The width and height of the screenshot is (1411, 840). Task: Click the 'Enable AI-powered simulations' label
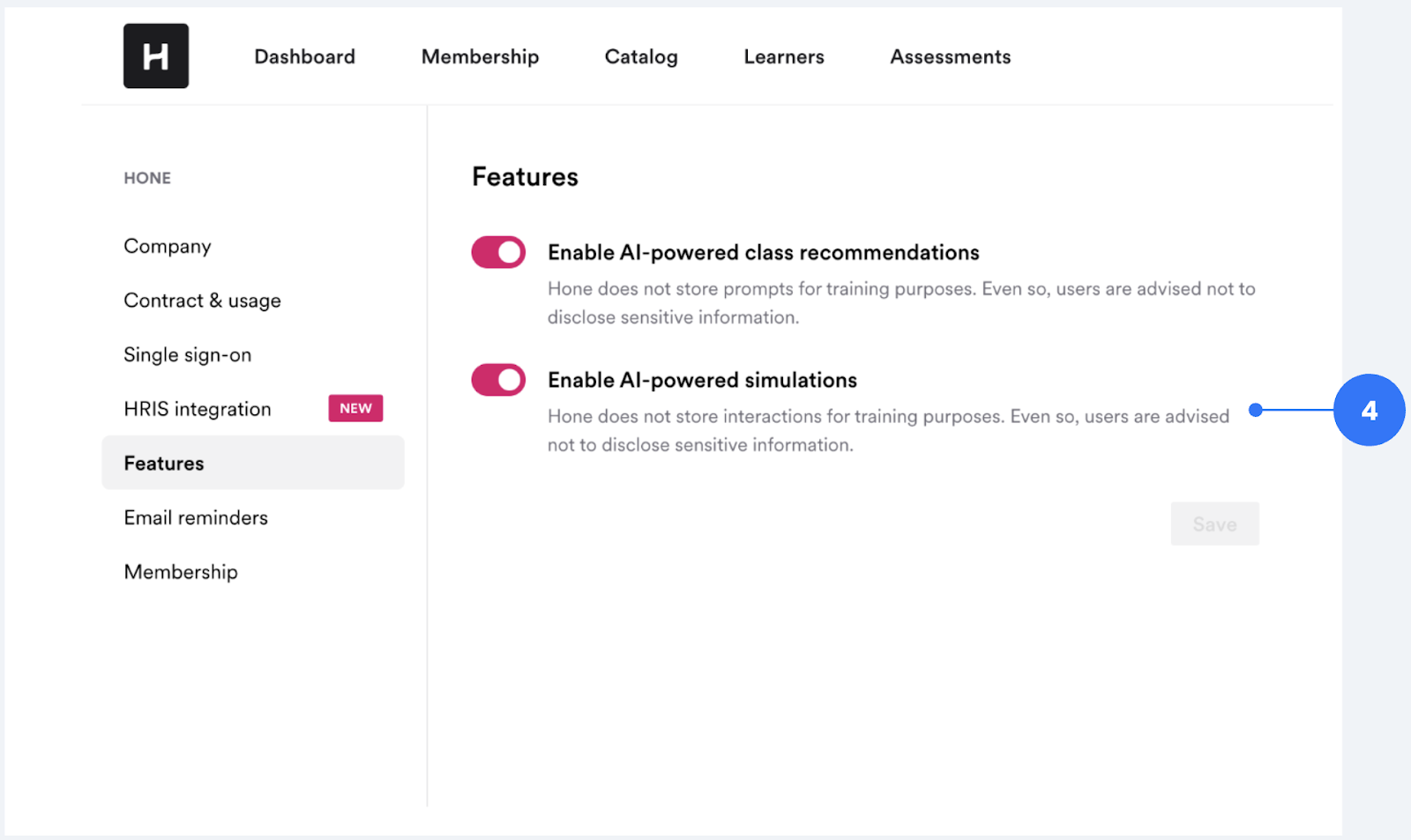click(702, 381)
